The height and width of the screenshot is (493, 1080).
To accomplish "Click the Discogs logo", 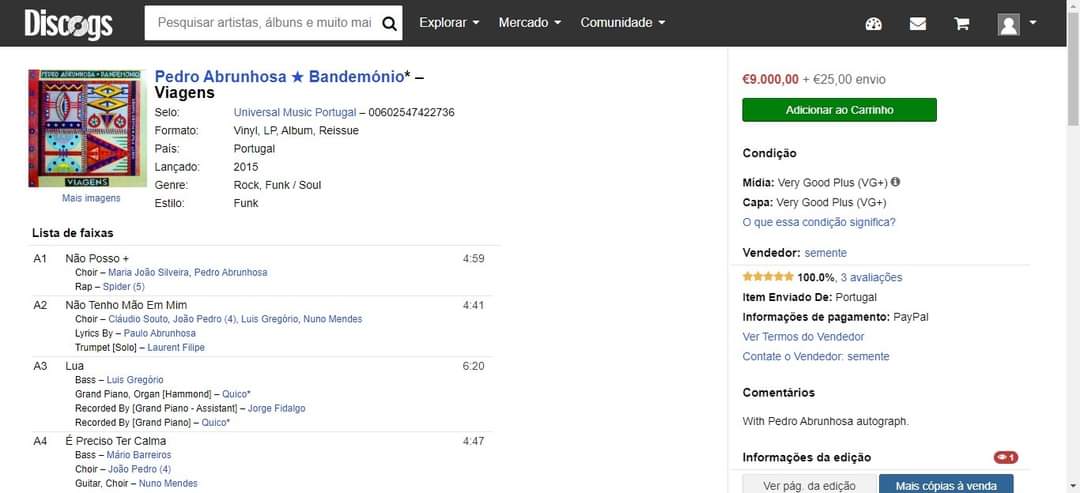I will click(x=68, y=23).
